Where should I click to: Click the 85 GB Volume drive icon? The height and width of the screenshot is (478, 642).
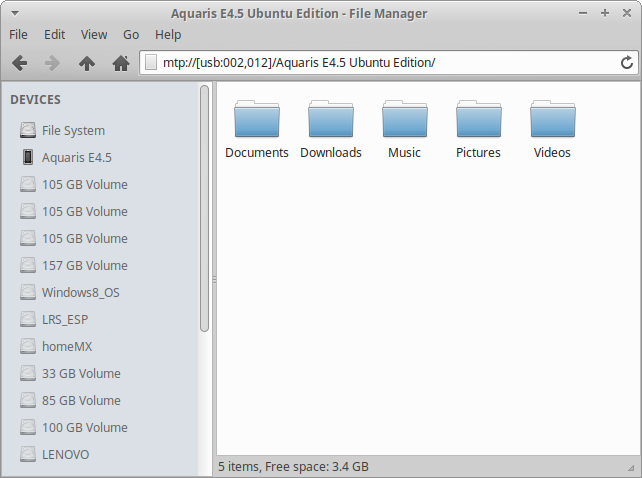(x=28, y=401)
